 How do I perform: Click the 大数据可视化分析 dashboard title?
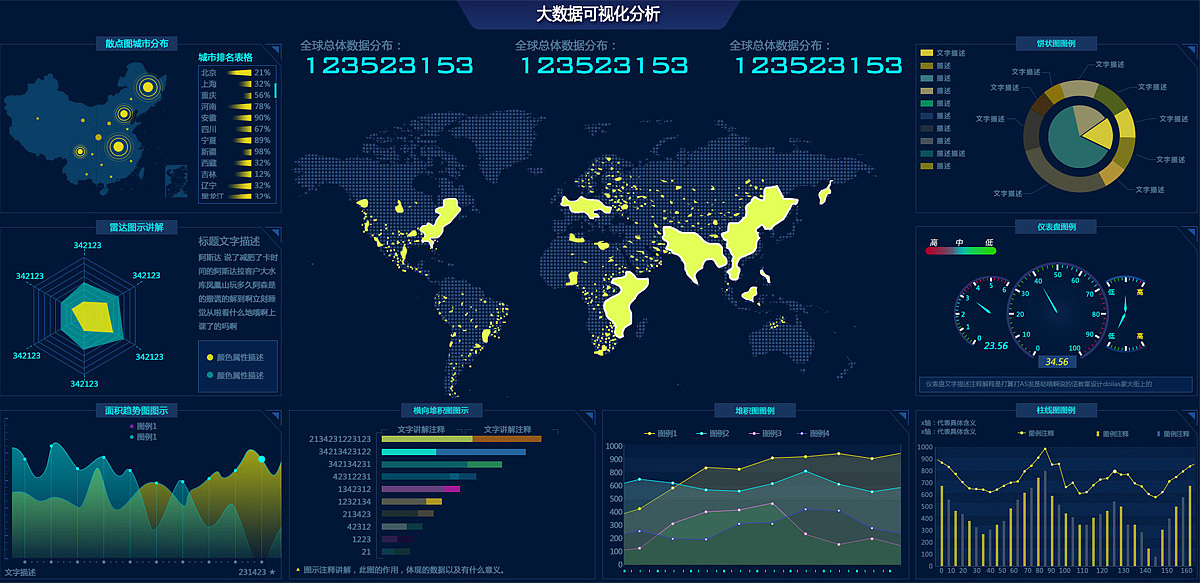(598, 14)
